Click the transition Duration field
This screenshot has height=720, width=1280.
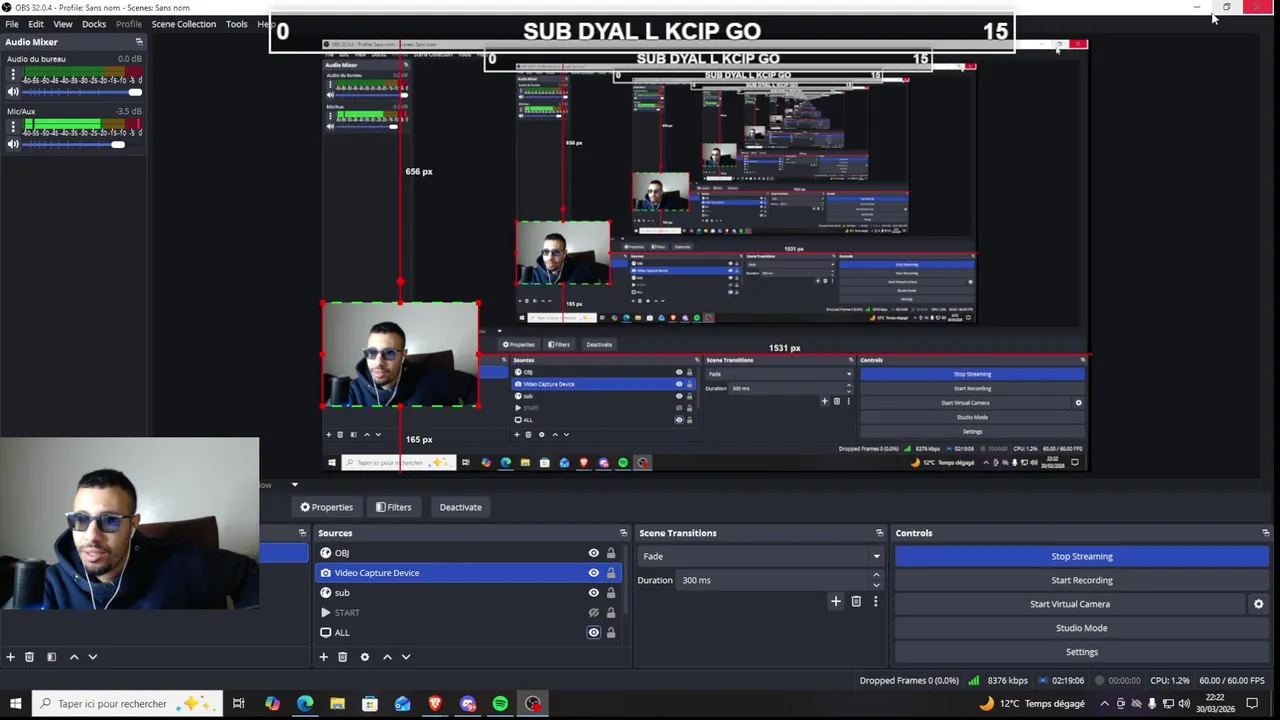(x=774, y=580)
